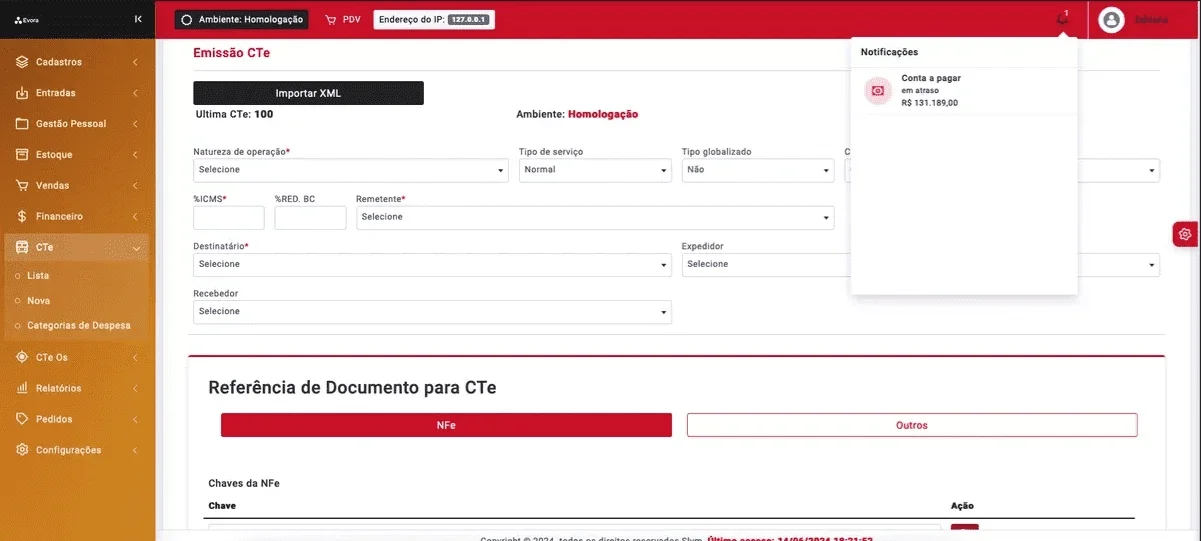Open Categorias de Despesa submenu item
The height and width of the screenshot is (541, 1201).
click(79, 325)
